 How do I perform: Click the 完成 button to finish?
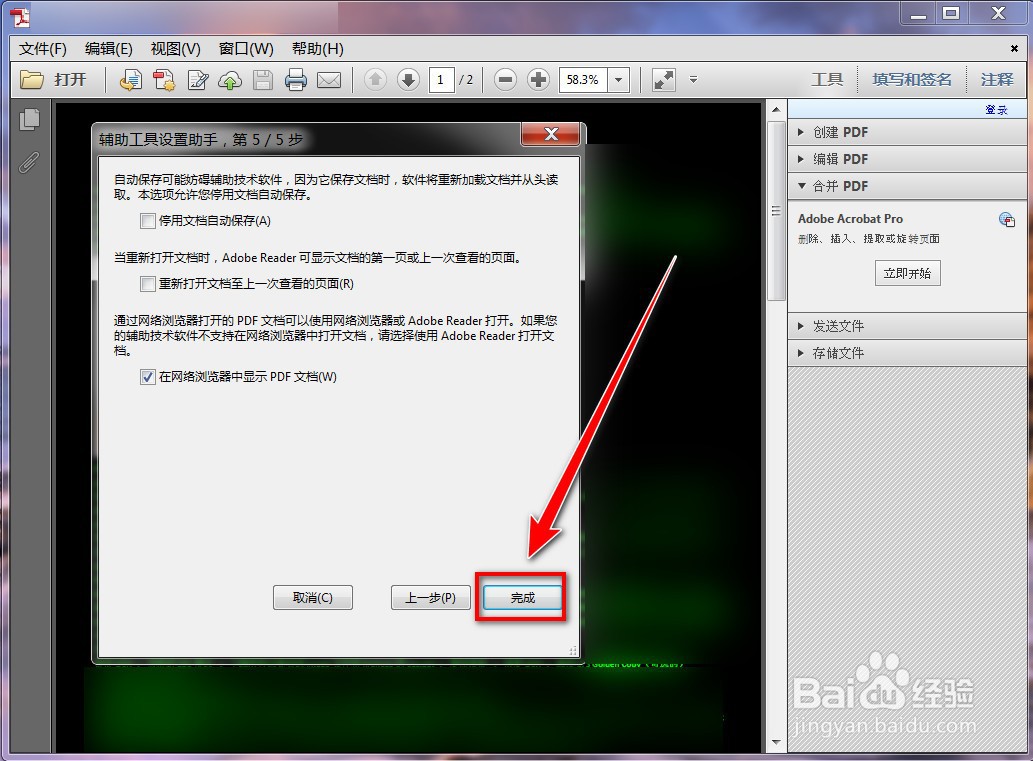tap(521, 597)
